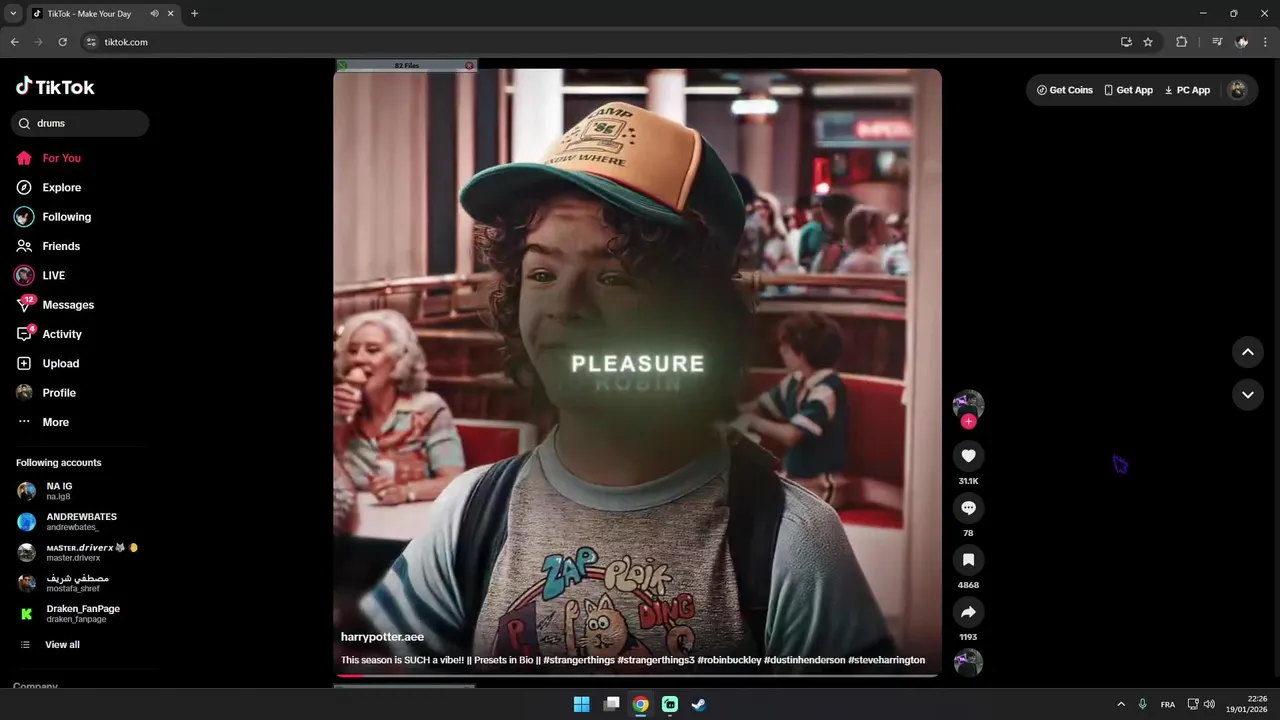This screenshot has width=1280, height=720.
Task: Click the PC App download button
Action: pos(1187,90)
